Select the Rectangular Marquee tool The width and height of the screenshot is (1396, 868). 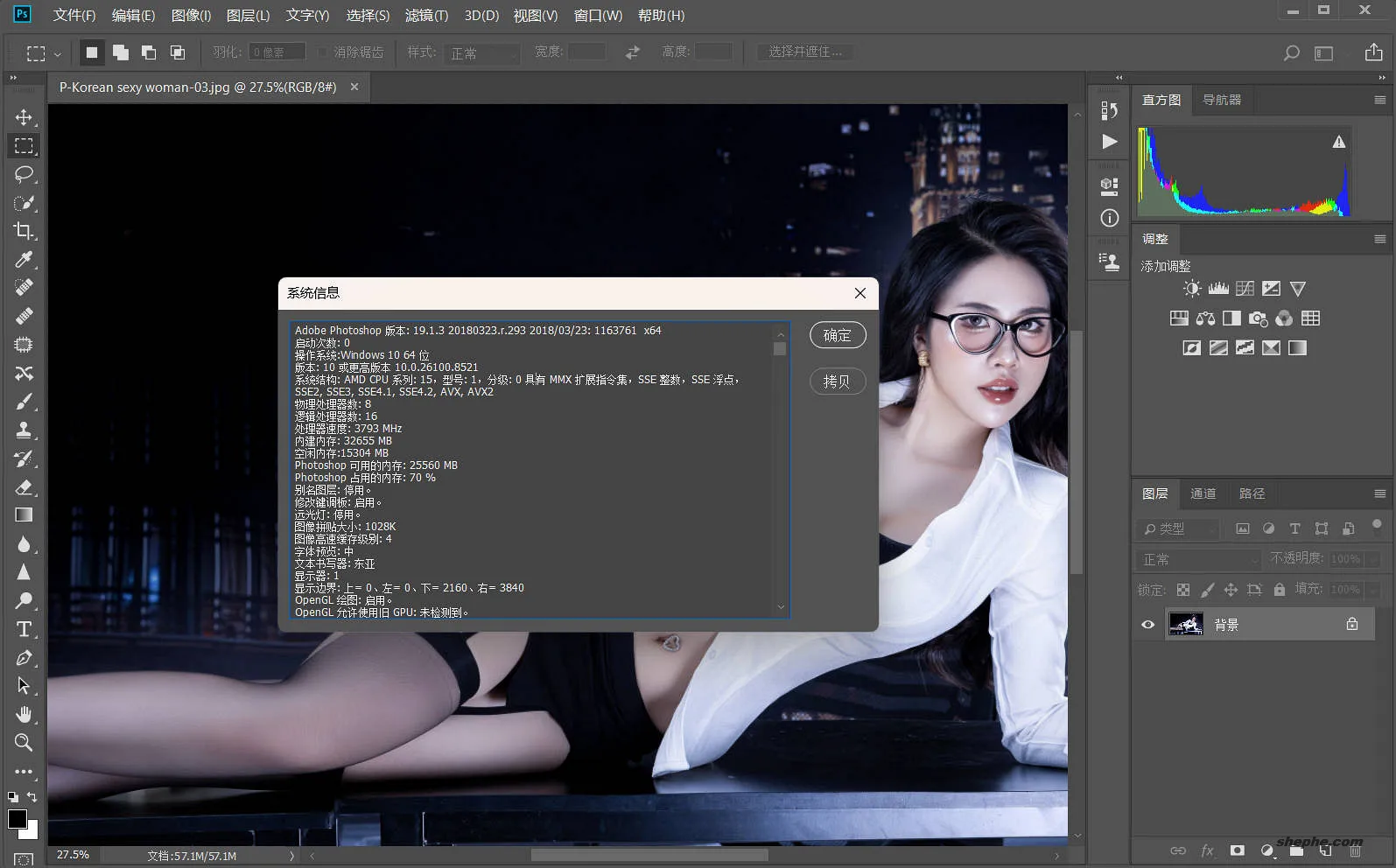tap(24, 146)
